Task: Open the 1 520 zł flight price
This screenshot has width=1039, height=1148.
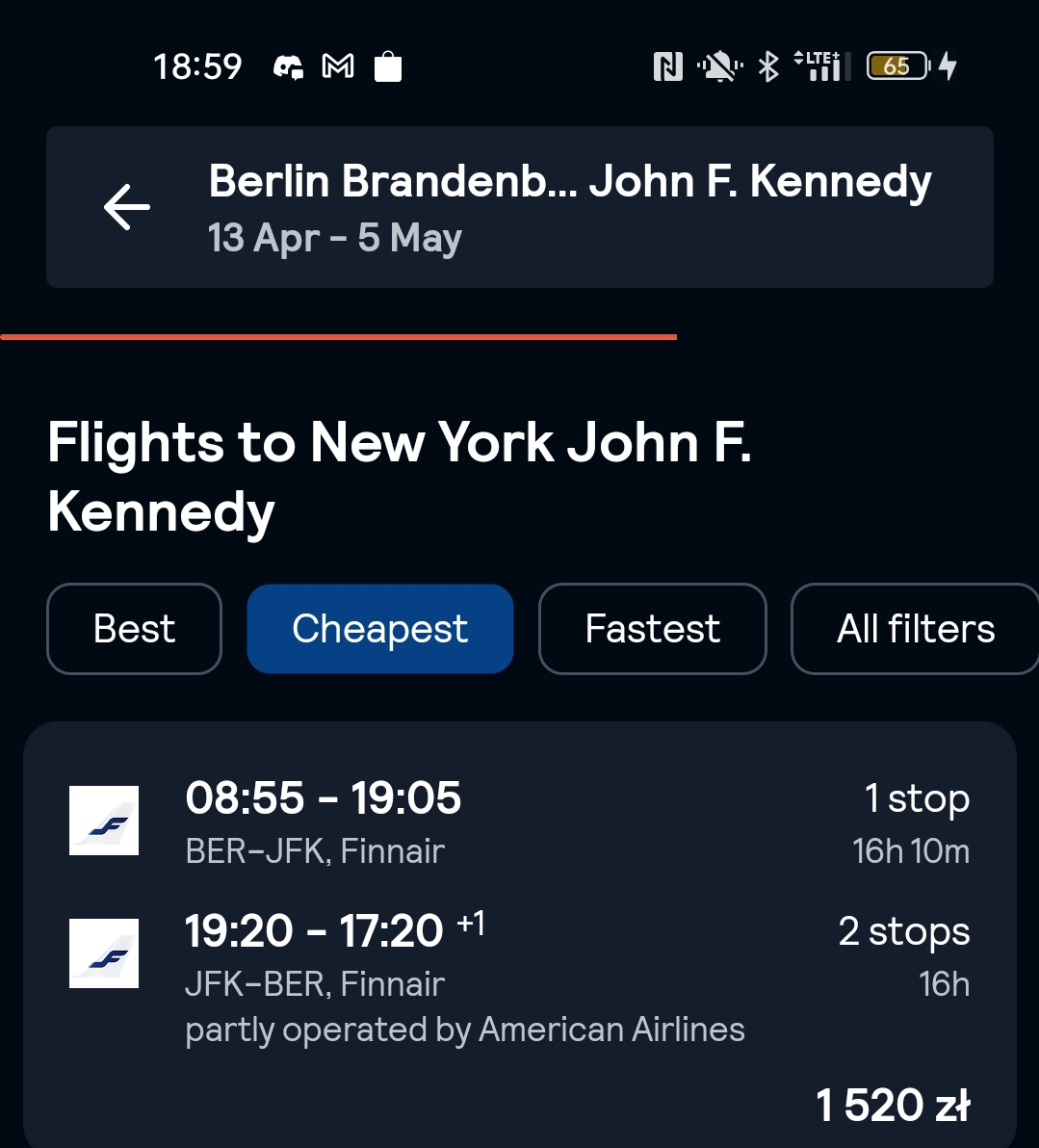Action: point(893,1104)
